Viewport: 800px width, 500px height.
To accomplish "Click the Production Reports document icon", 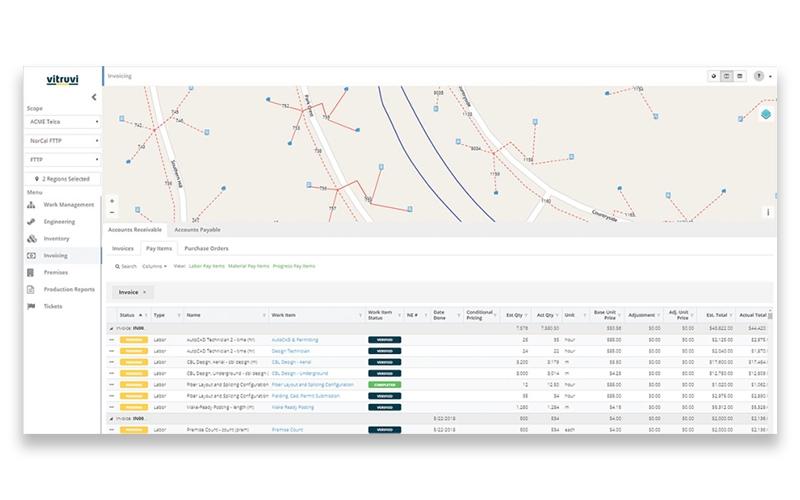I will click(31, 289).
